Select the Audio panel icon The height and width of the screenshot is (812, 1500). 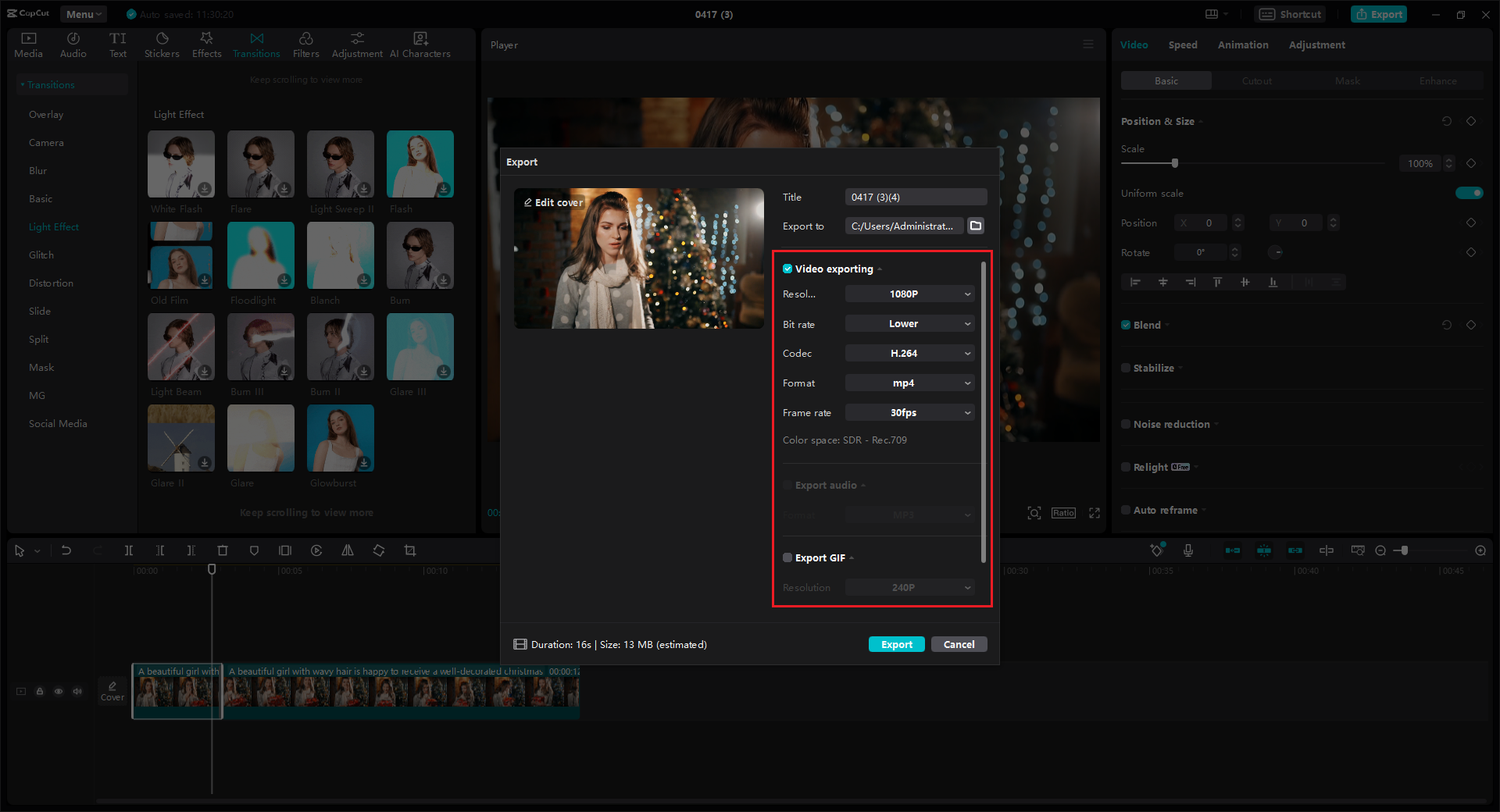pyautogui.click(x=73, y=44)
